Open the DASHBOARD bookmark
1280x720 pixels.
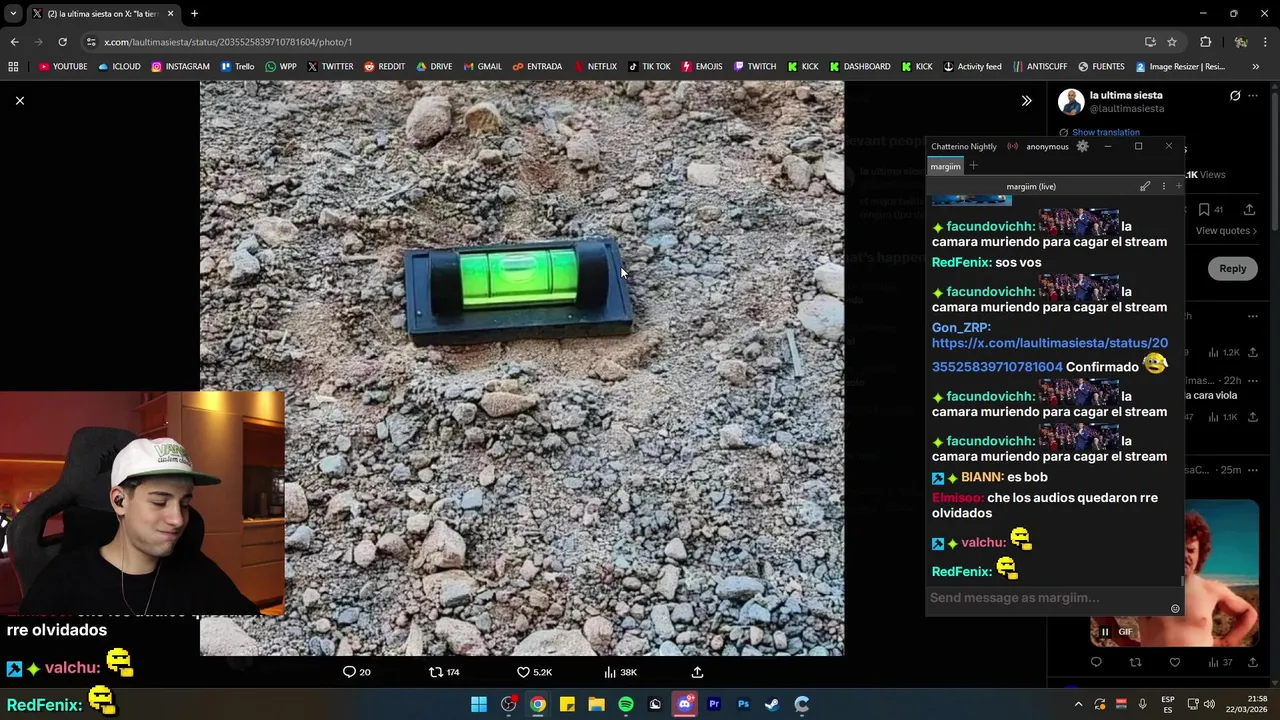pos(859,66)
